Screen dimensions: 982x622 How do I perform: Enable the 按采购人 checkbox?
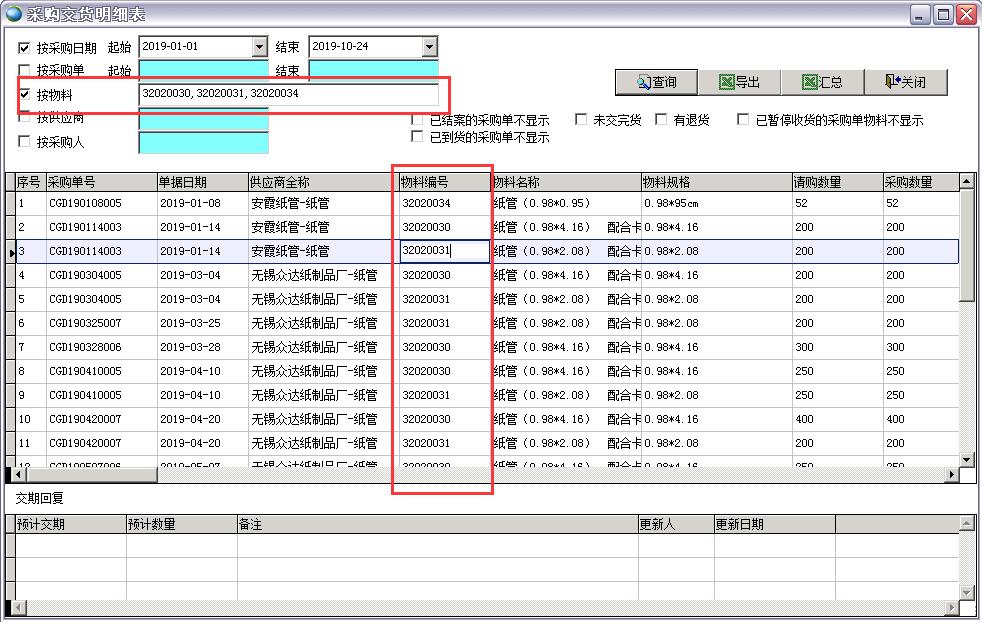24,142
